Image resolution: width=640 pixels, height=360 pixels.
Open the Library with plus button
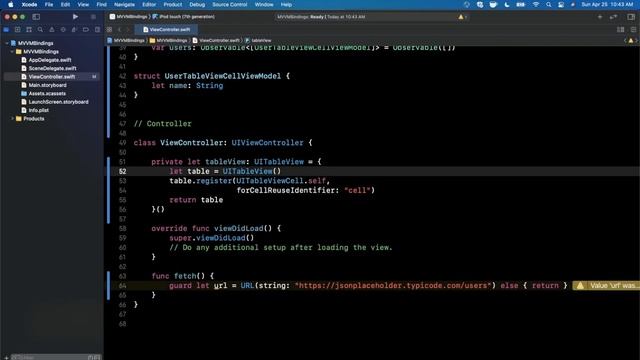[600, 17]
